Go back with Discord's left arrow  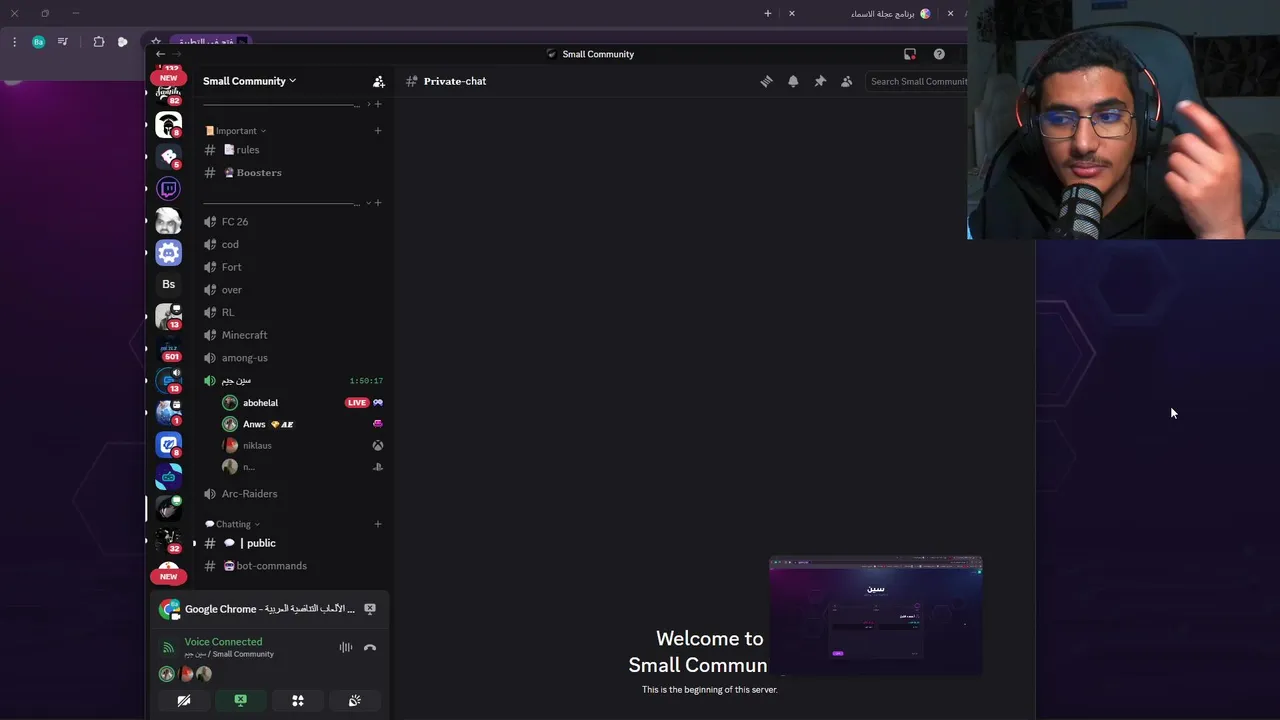pos(160,54)
